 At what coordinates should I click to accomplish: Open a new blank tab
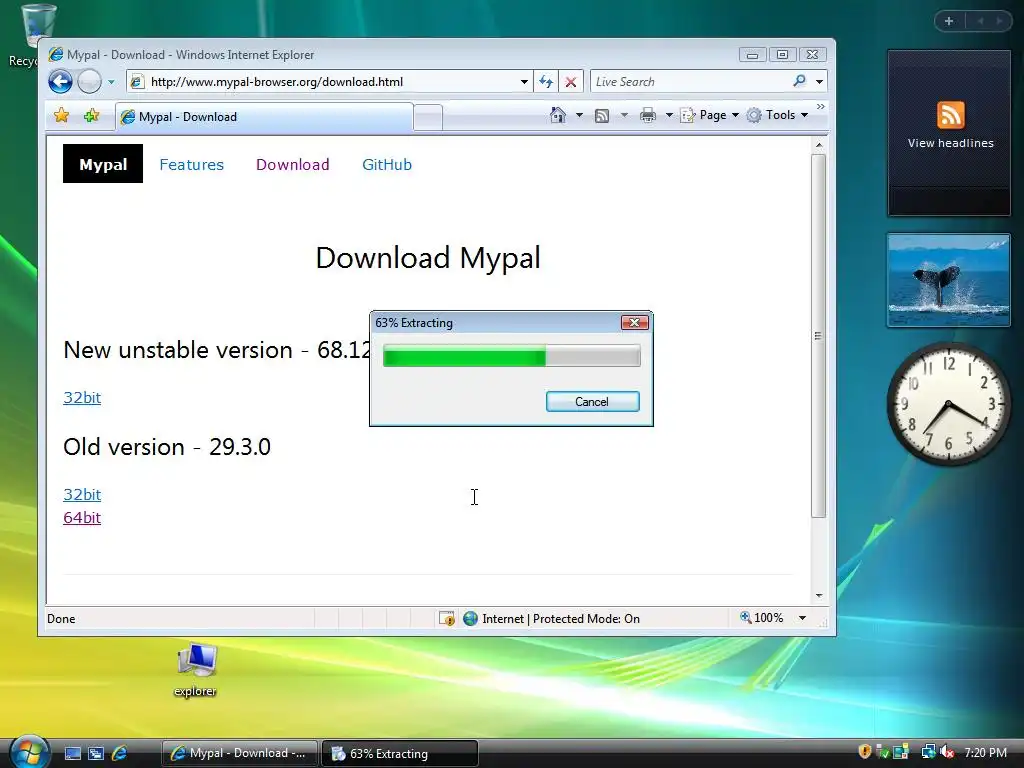point(428,118)
